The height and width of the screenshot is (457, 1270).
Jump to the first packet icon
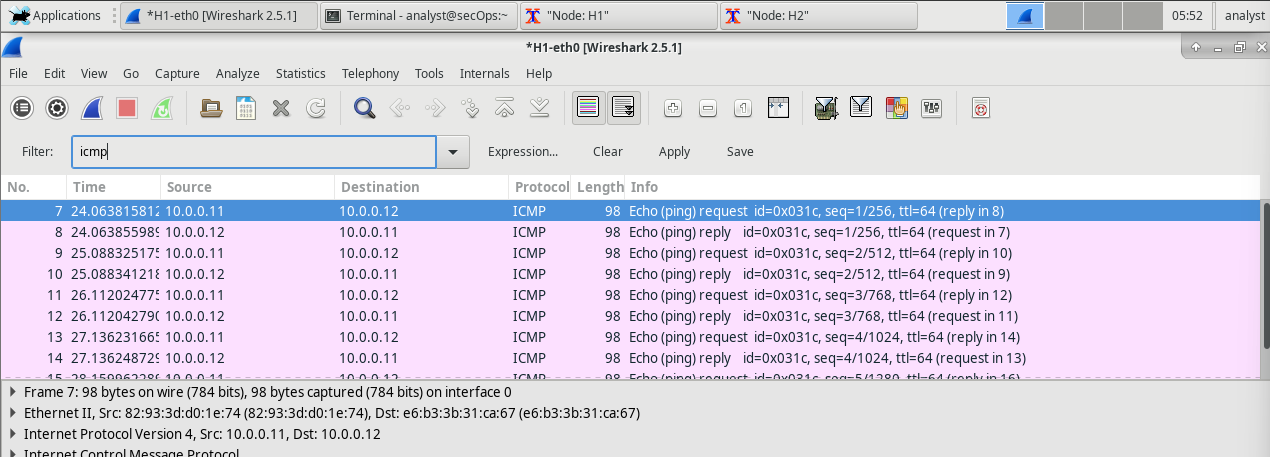click(x=505, y=108)
